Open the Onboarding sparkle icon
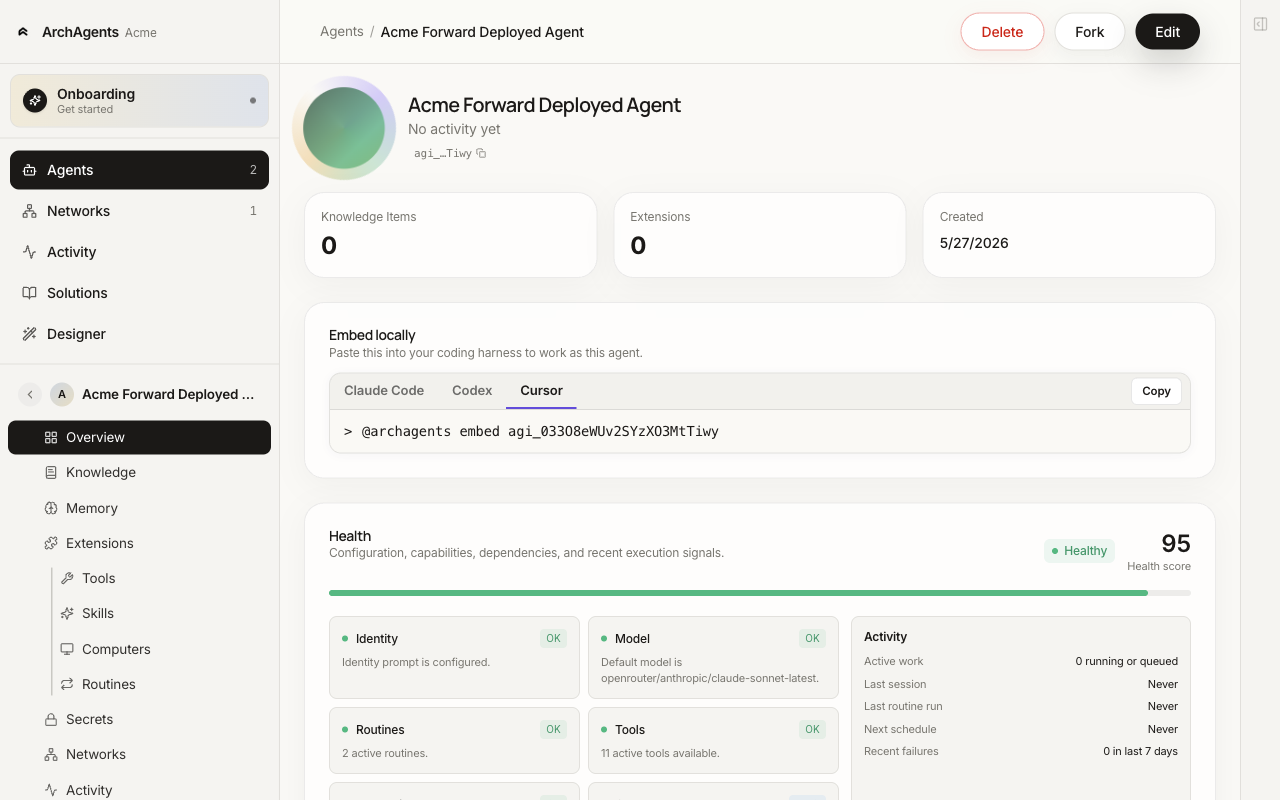The width and height of the screenshot is (1280, 800). click(x=35, y=100)
